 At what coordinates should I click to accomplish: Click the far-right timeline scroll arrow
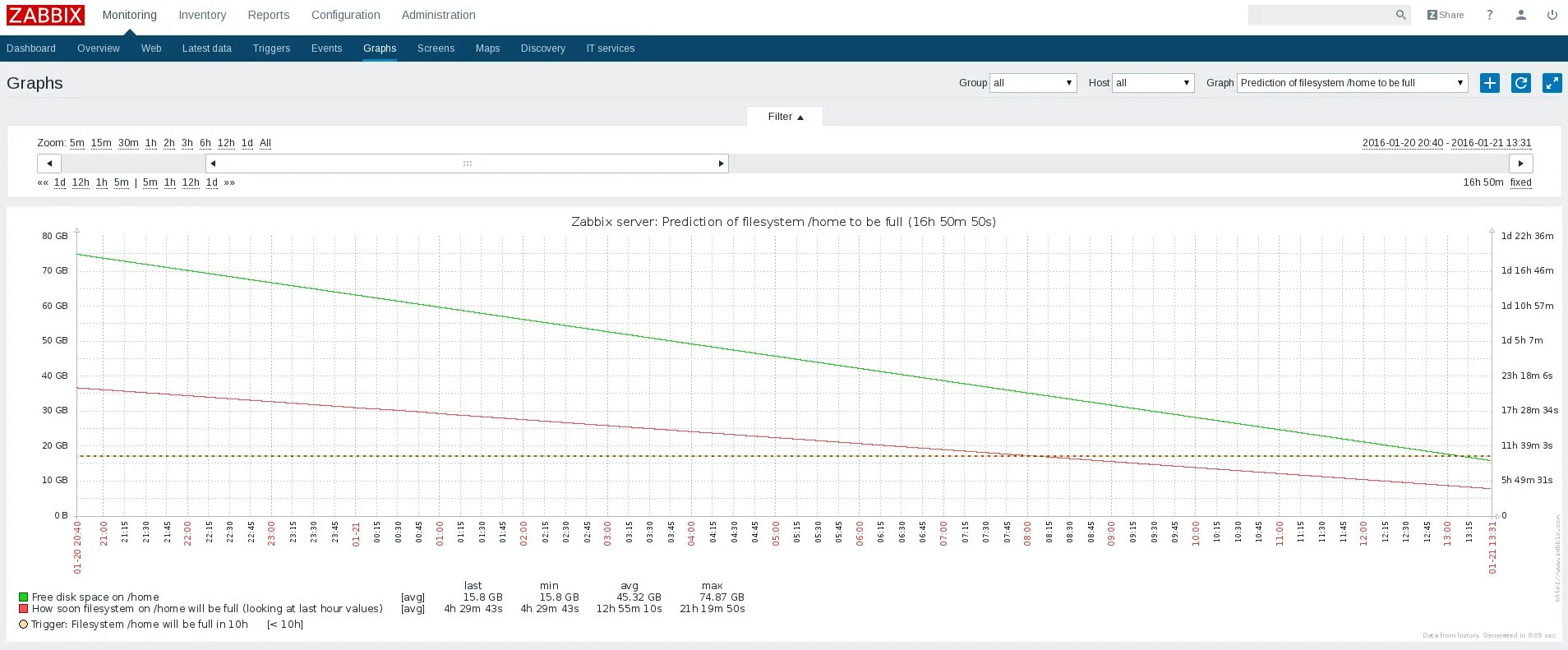click(x=1521, y=164)
